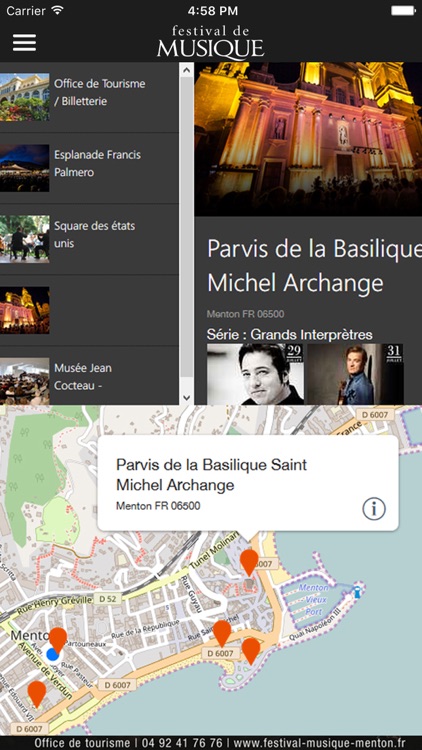Open the 29 juillet concert thumbnail
The image size is (422, 750).
point(255,374)
